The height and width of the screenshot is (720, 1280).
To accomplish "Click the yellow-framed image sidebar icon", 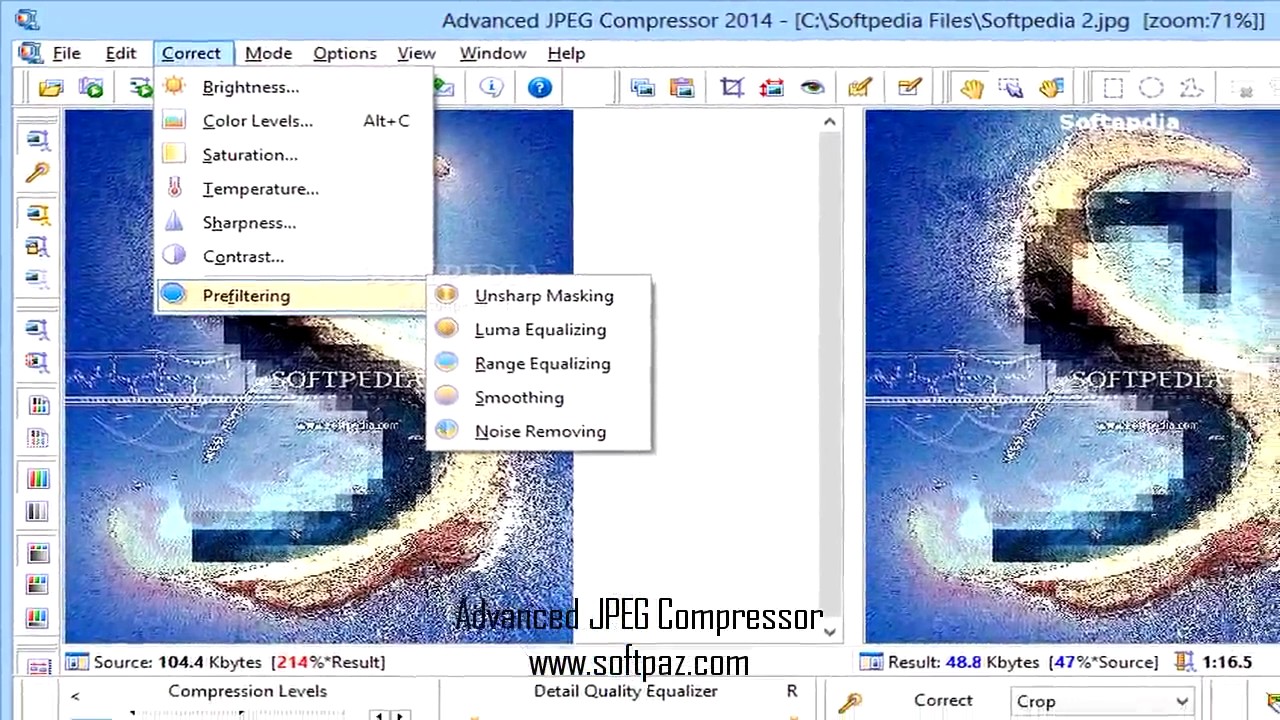I will pyautogui.click(x=37, y=214).
